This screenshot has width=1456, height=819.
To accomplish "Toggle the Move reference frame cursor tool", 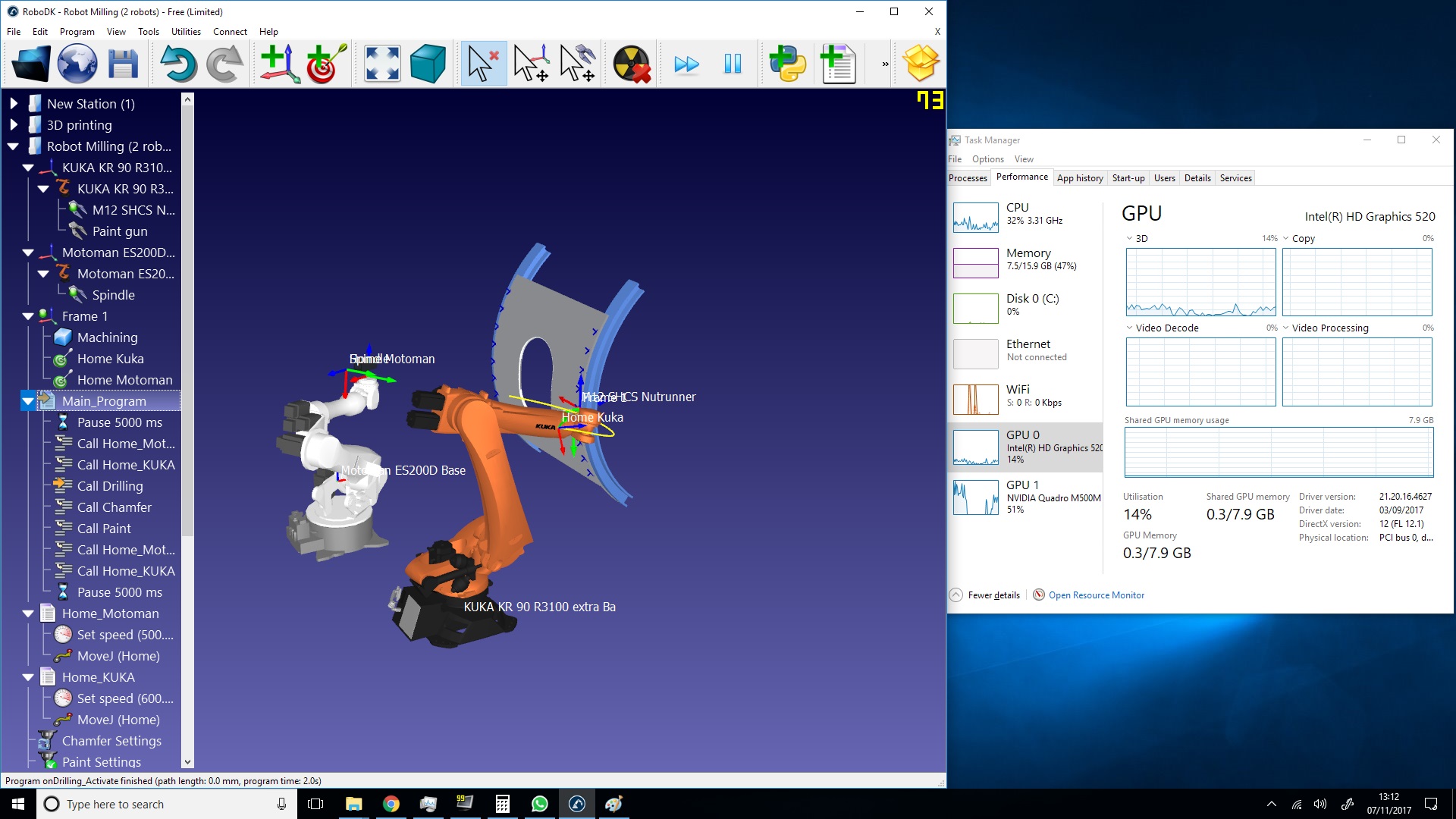I will click(531, 64).
